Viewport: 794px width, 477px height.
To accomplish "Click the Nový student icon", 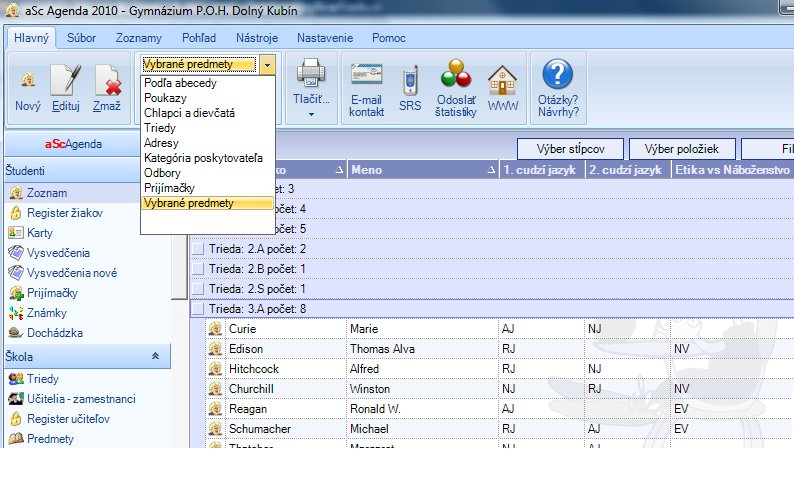I will coord(28,81).
